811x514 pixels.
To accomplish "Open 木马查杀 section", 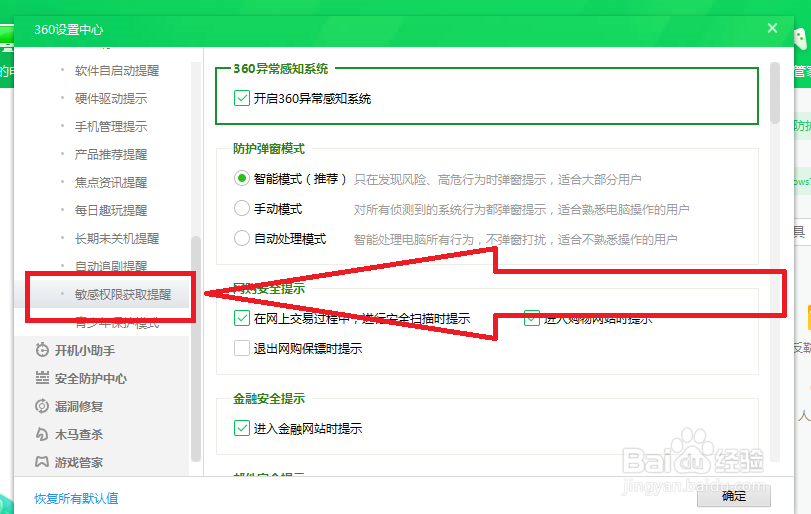I will pyautogui.click(x=79, y=434).
